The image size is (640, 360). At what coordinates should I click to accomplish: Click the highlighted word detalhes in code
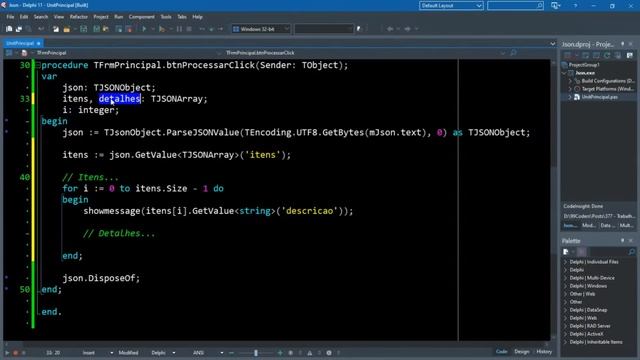(x=120, y=99)
